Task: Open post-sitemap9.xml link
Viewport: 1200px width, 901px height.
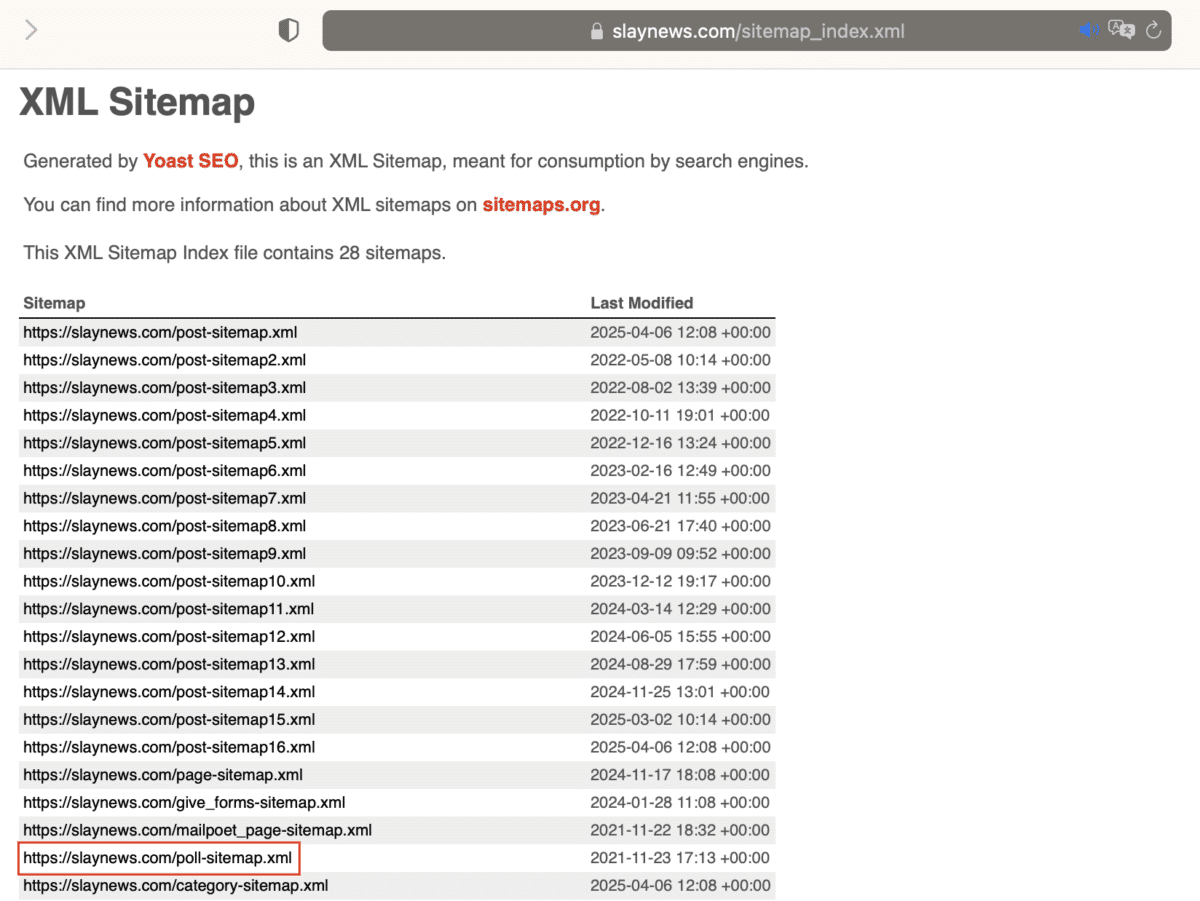Action: pos(165,554)
